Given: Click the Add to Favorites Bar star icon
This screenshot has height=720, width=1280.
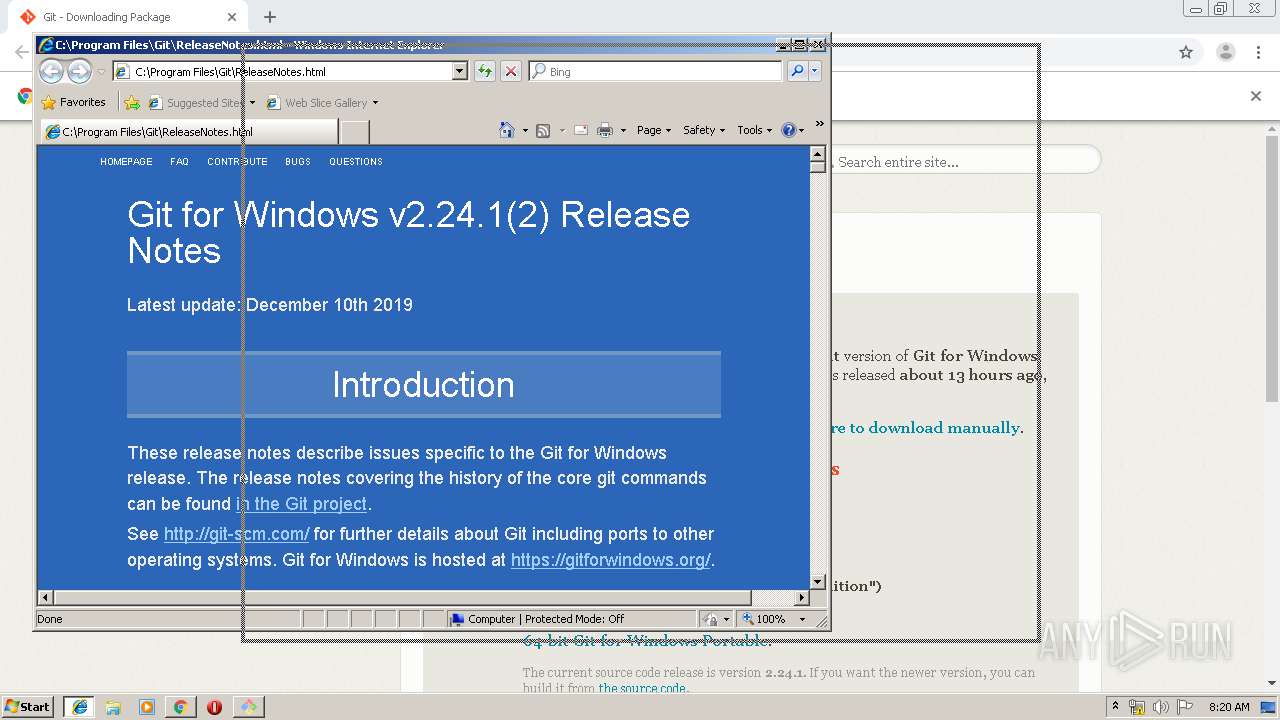Looking at the screenshot, I should pos(132,102).
